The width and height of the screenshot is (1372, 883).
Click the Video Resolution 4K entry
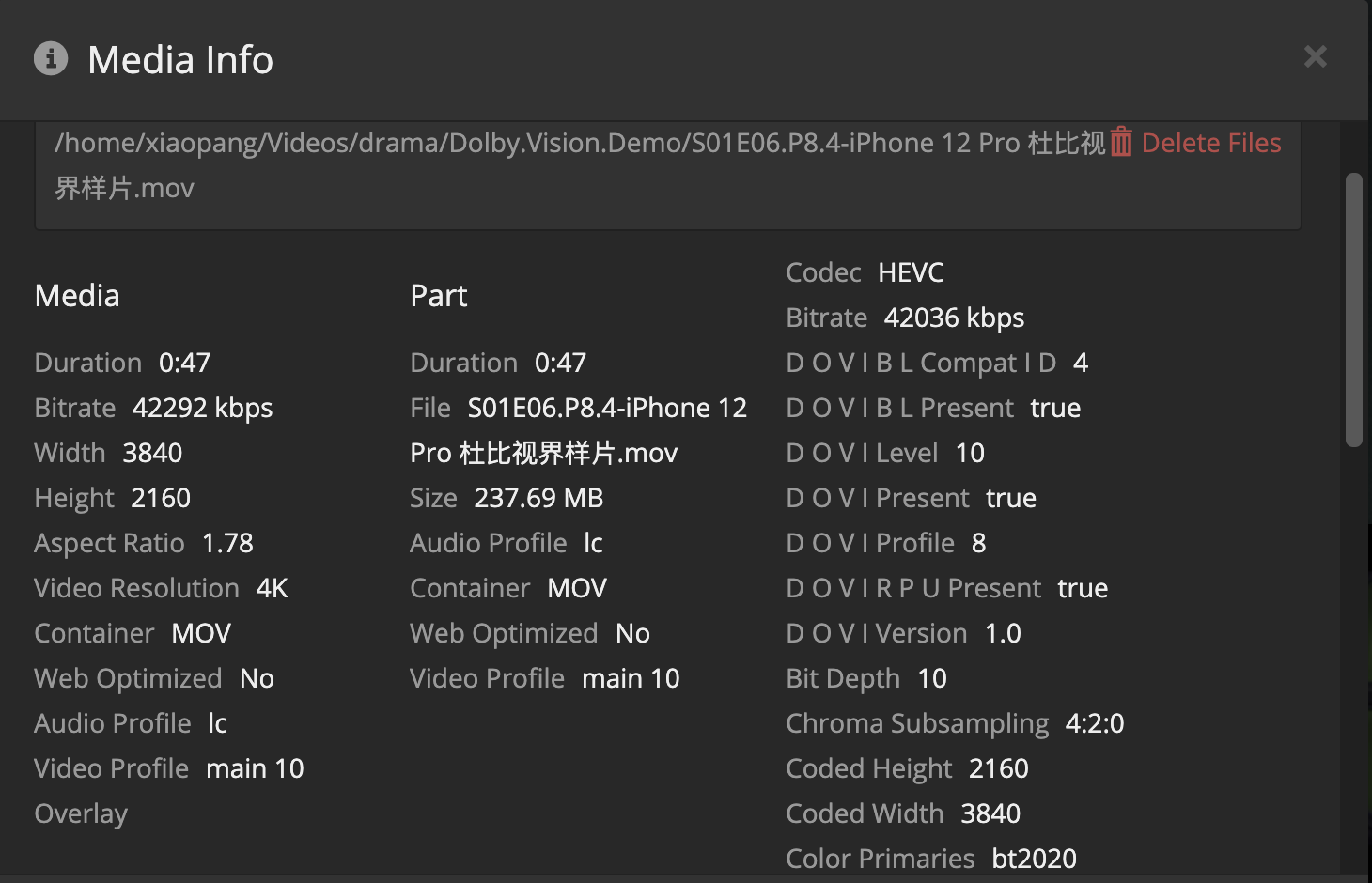click(161, 588)
